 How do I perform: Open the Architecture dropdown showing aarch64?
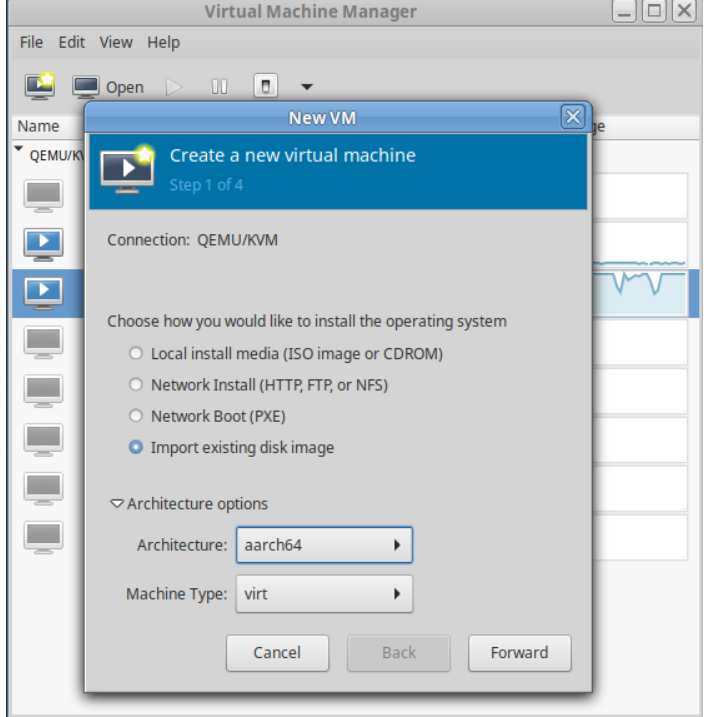coord(324,545)
